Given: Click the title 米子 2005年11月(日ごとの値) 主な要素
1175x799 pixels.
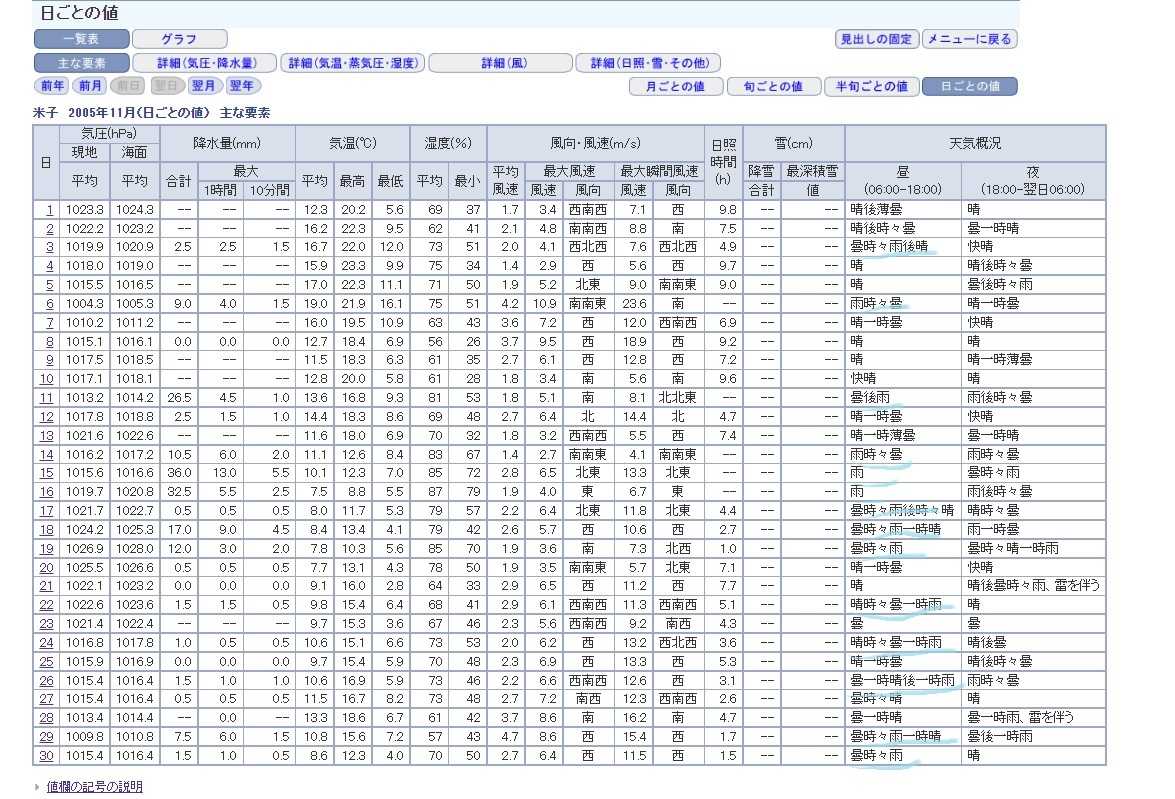Looking at the screenshot, I should click(152, 113).
